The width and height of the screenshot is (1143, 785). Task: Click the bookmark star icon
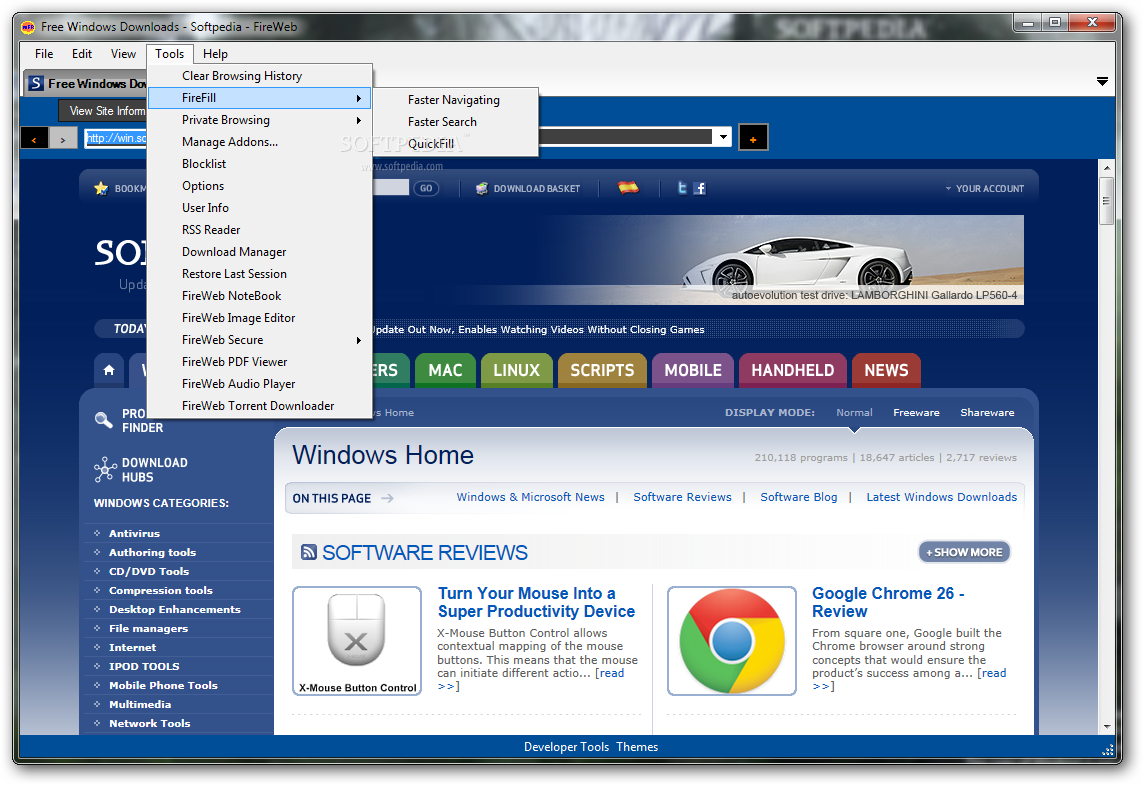(x=101, y=188)
